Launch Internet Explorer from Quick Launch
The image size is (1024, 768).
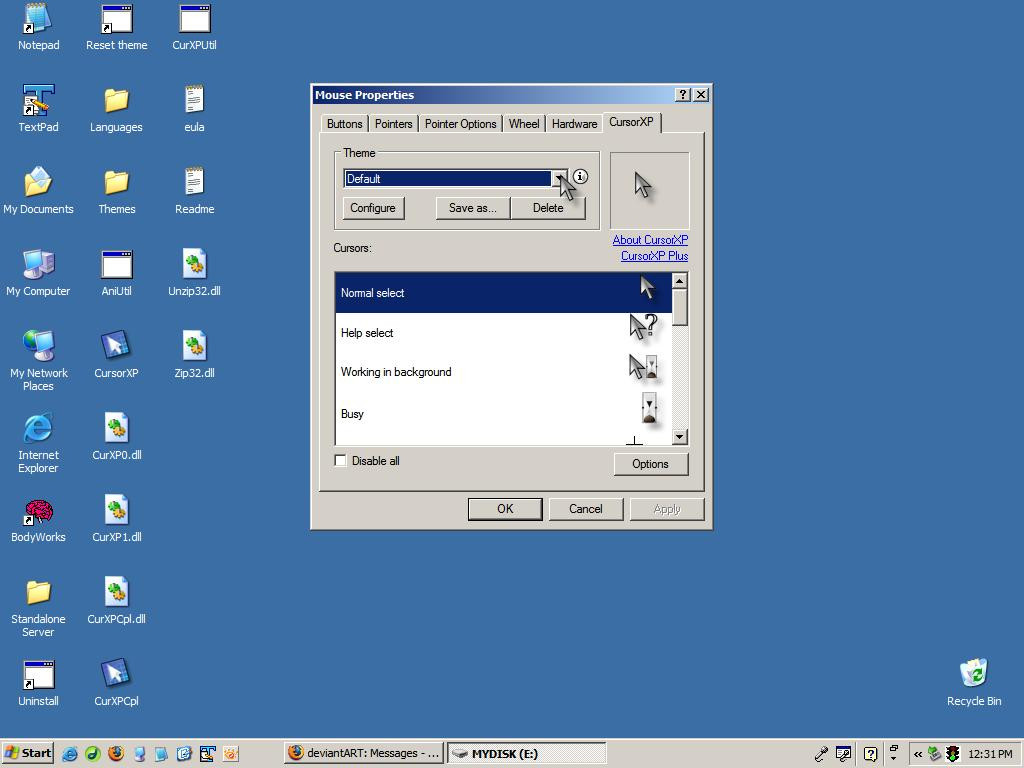tap(69, 754)
